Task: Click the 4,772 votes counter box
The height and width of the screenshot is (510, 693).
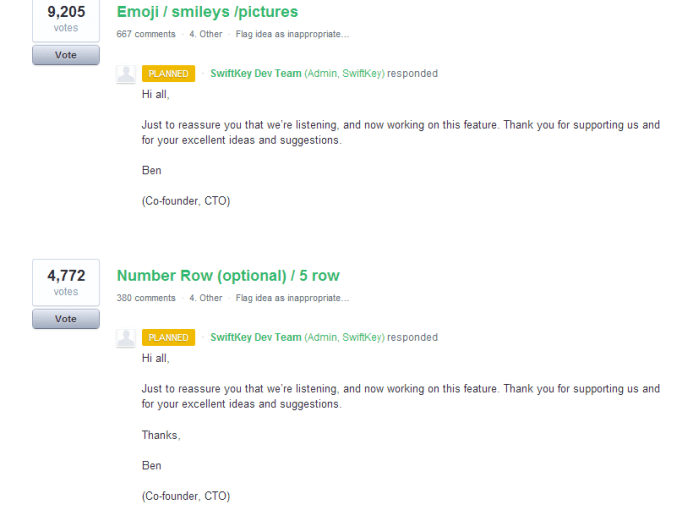Action: 66,282
